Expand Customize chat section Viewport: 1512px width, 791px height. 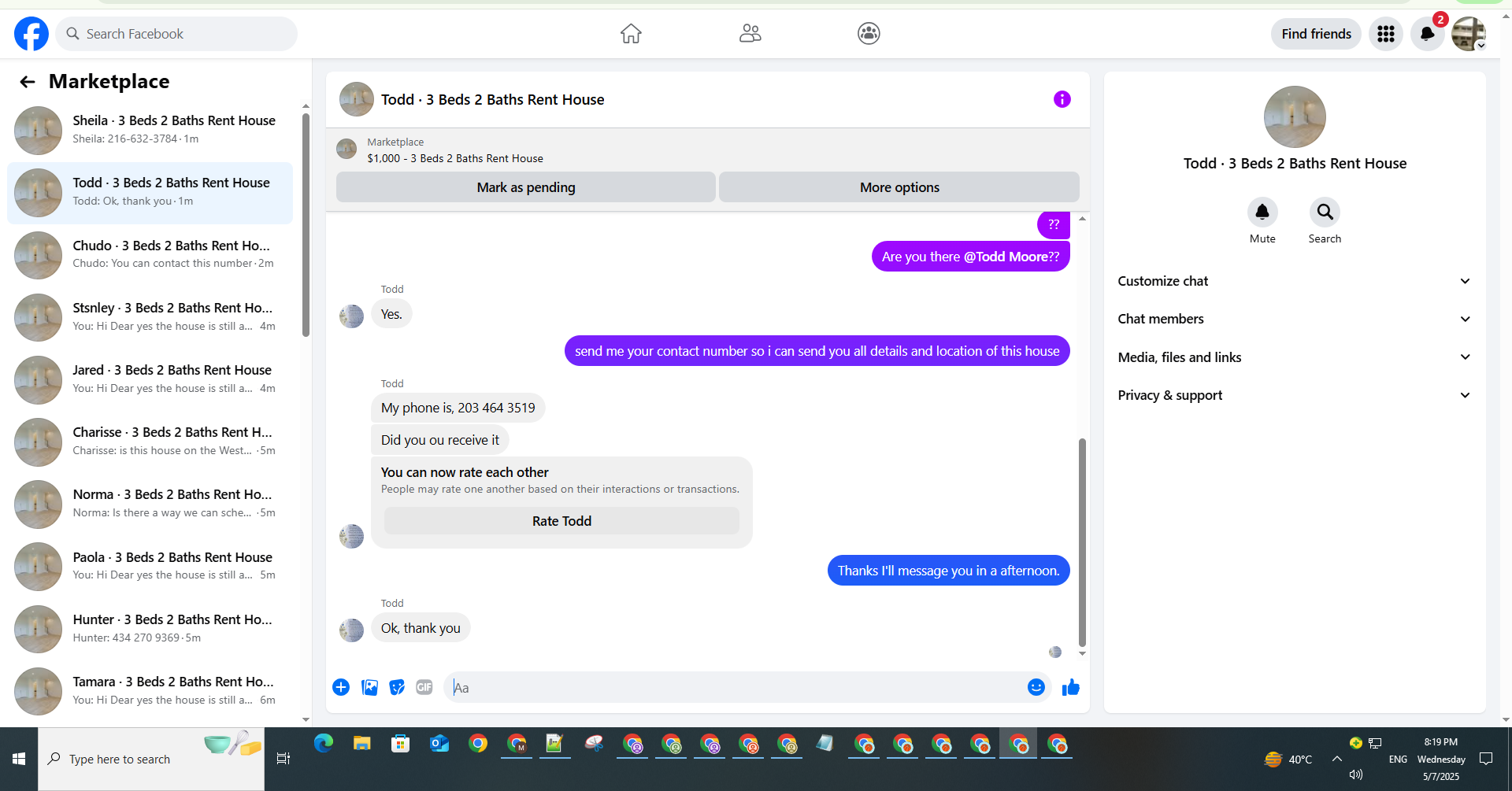tap(1295, 281)
